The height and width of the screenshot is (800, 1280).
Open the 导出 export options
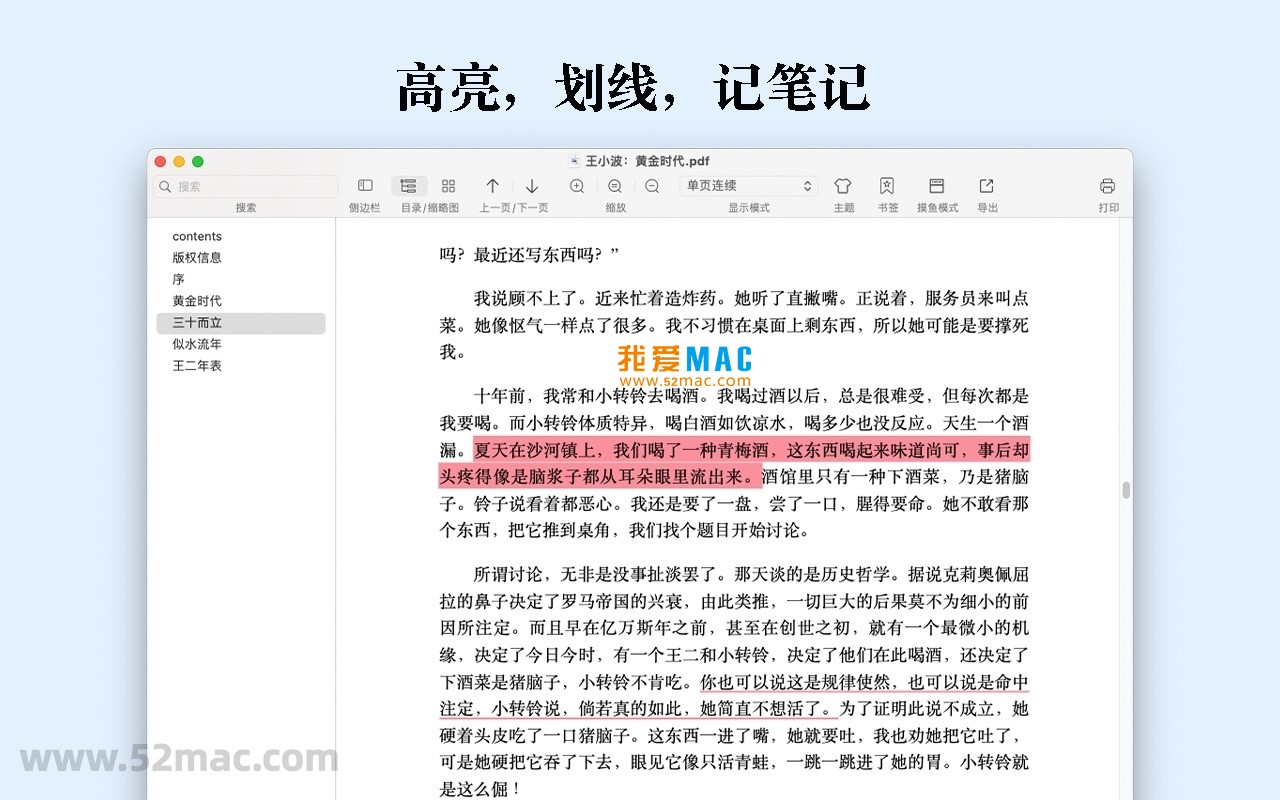pyautogui.click(x=986, y=185)
